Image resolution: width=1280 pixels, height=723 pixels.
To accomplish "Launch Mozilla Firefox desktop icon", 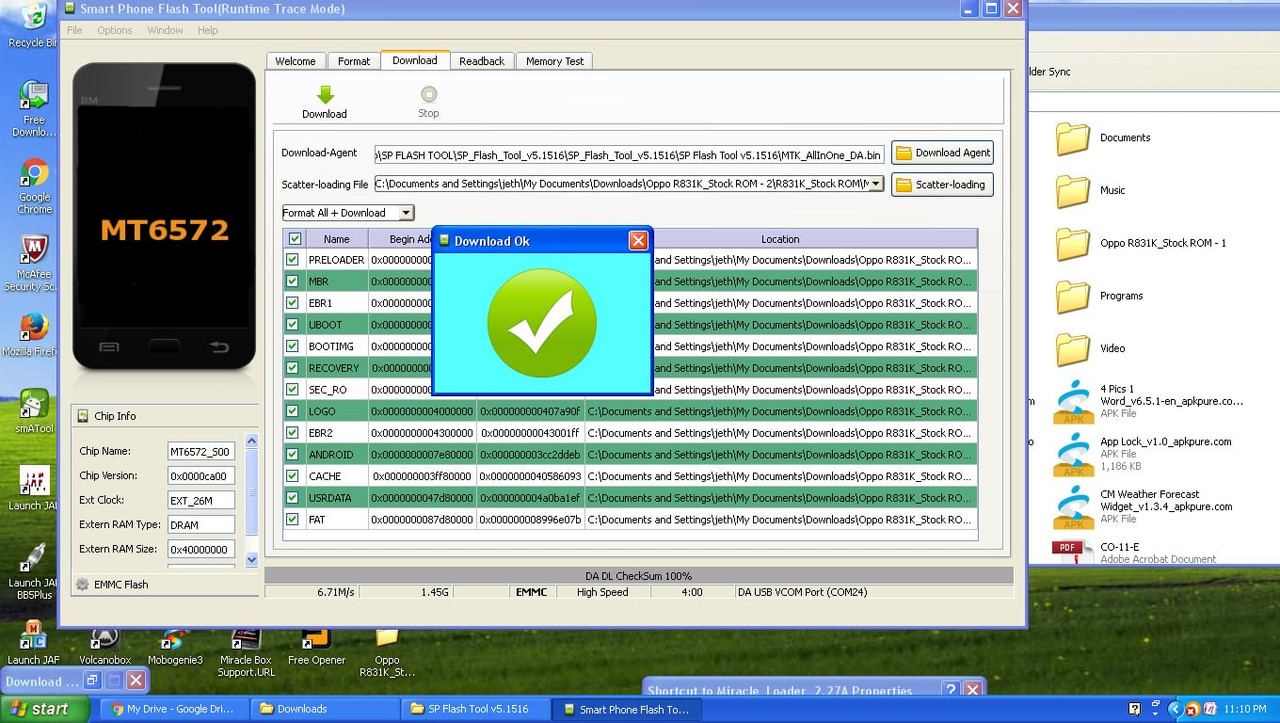I will pos(34,327).
